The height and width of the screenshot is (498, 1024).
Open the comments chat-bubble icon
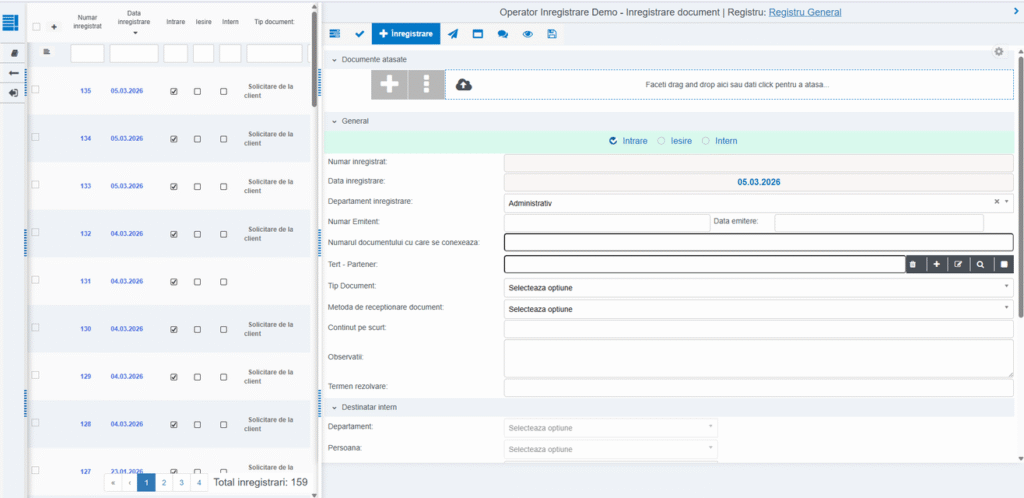point(502,34)
